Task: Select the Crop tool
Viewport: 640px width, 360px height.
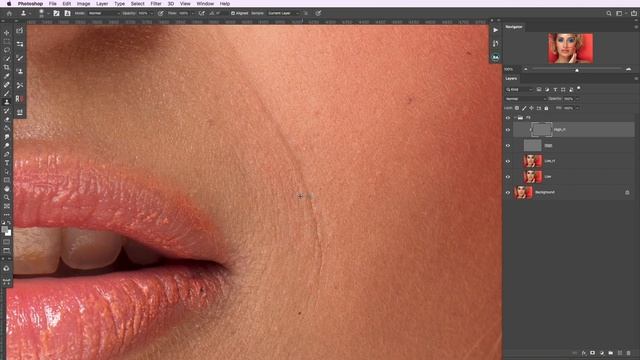Action: (x=7, y=67)
